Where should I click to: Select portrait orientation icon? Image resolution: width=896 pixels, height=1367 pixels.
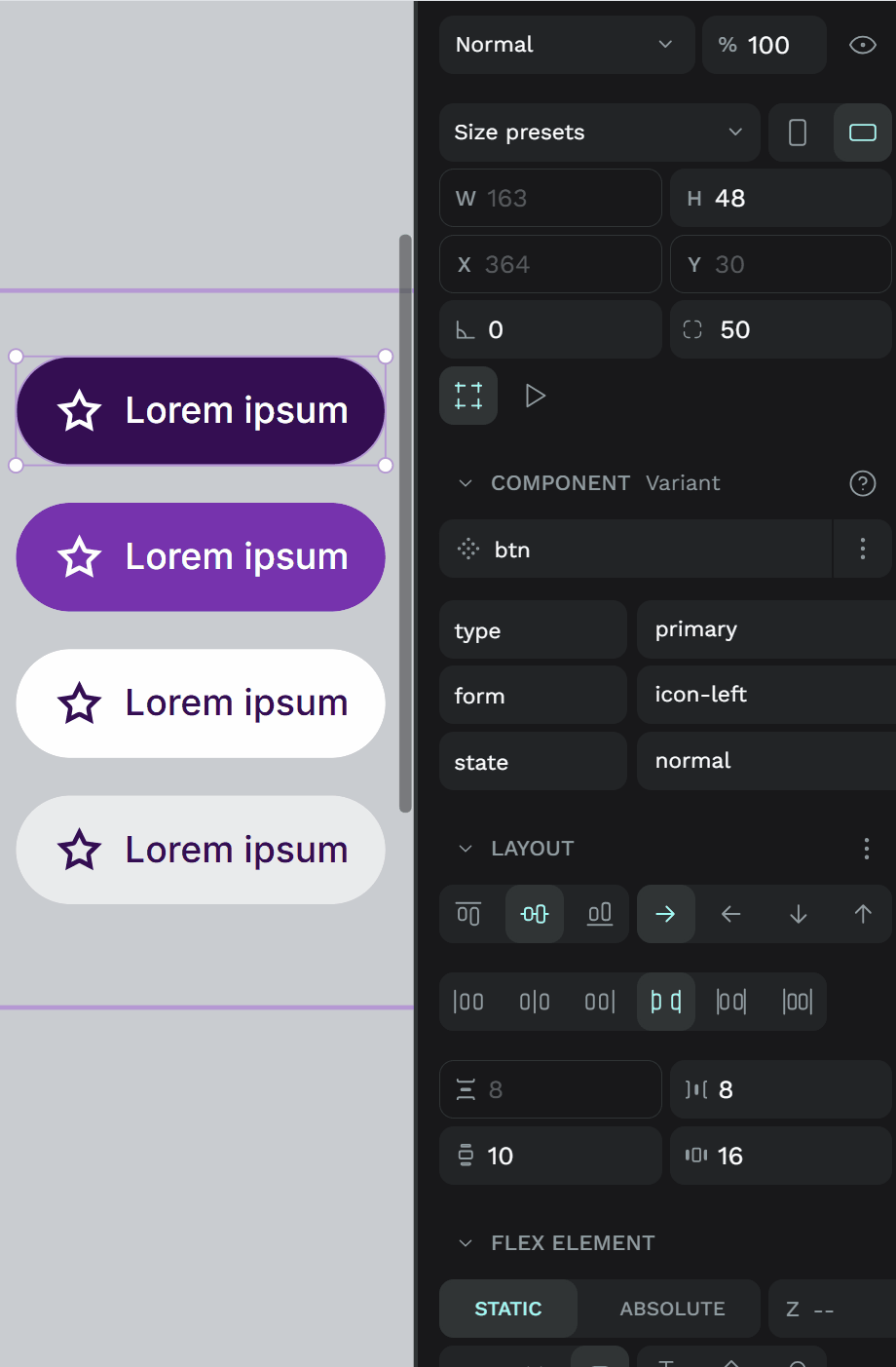point(797,133)
